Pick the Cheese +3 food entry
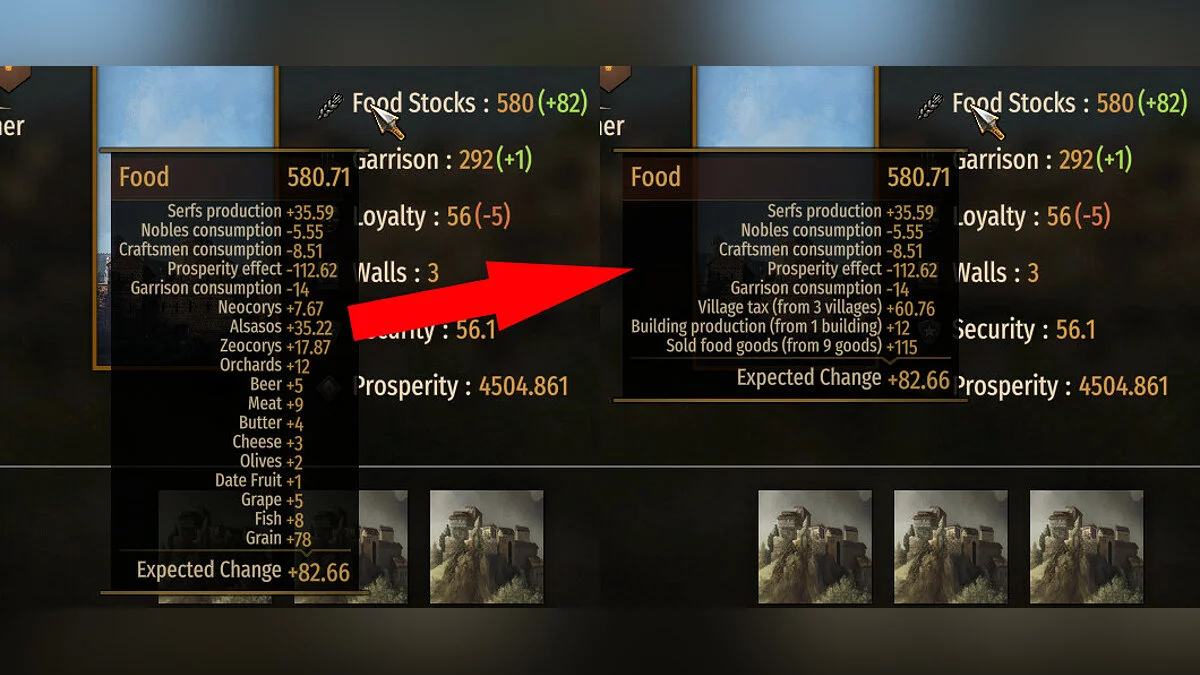The height and width of the screenshot is (675, 1200). [x=268, y=442]
